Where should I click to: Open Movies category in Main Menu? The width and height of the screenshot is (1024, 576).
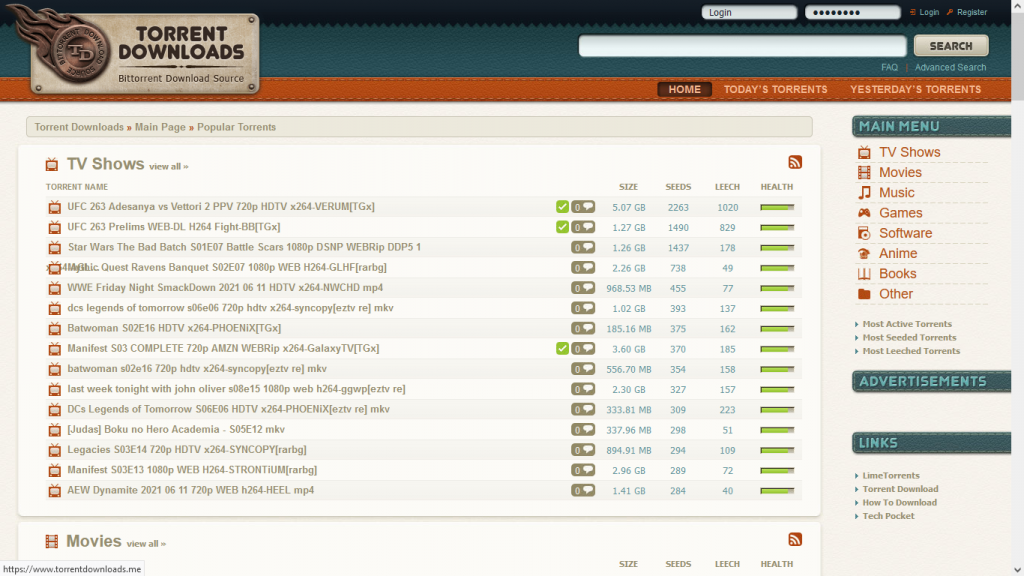[900, 172]
